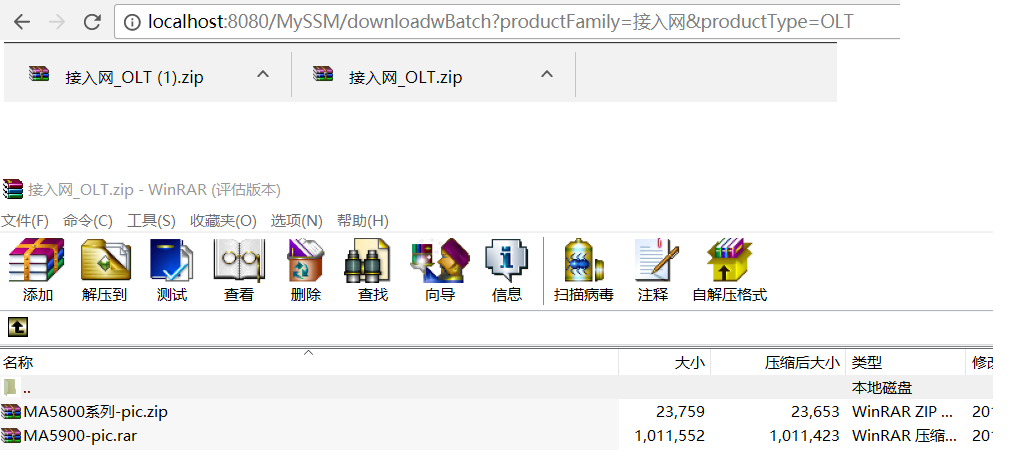Click the WinRAR ZIP type cell
The height and width of the screenshot is (466, 1028).
click(903, 412)
